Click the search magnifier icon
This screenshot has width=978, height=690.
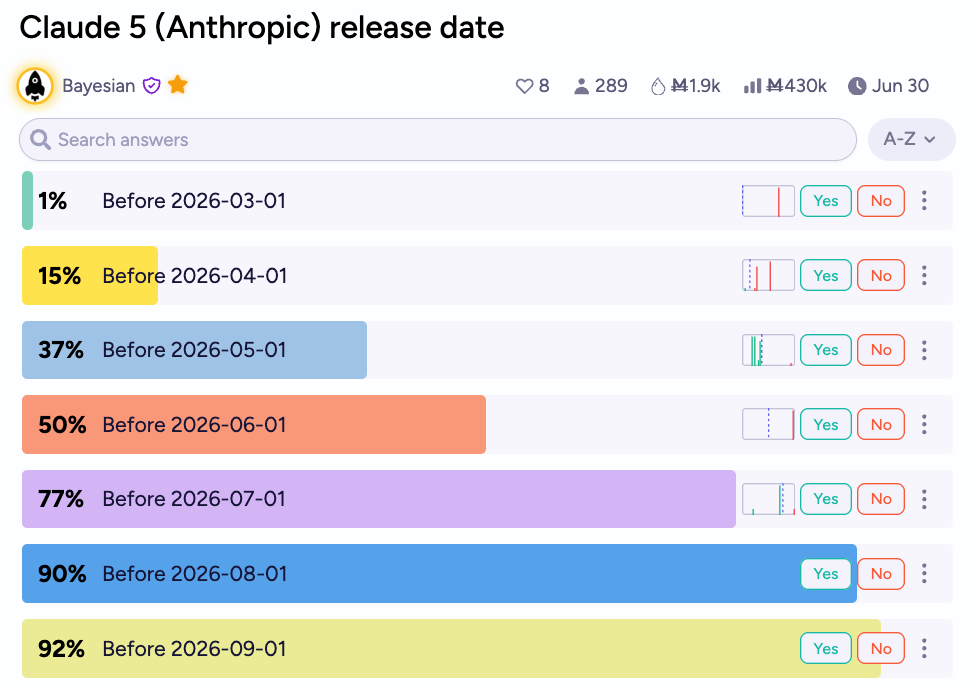click(x=41, y=139)
